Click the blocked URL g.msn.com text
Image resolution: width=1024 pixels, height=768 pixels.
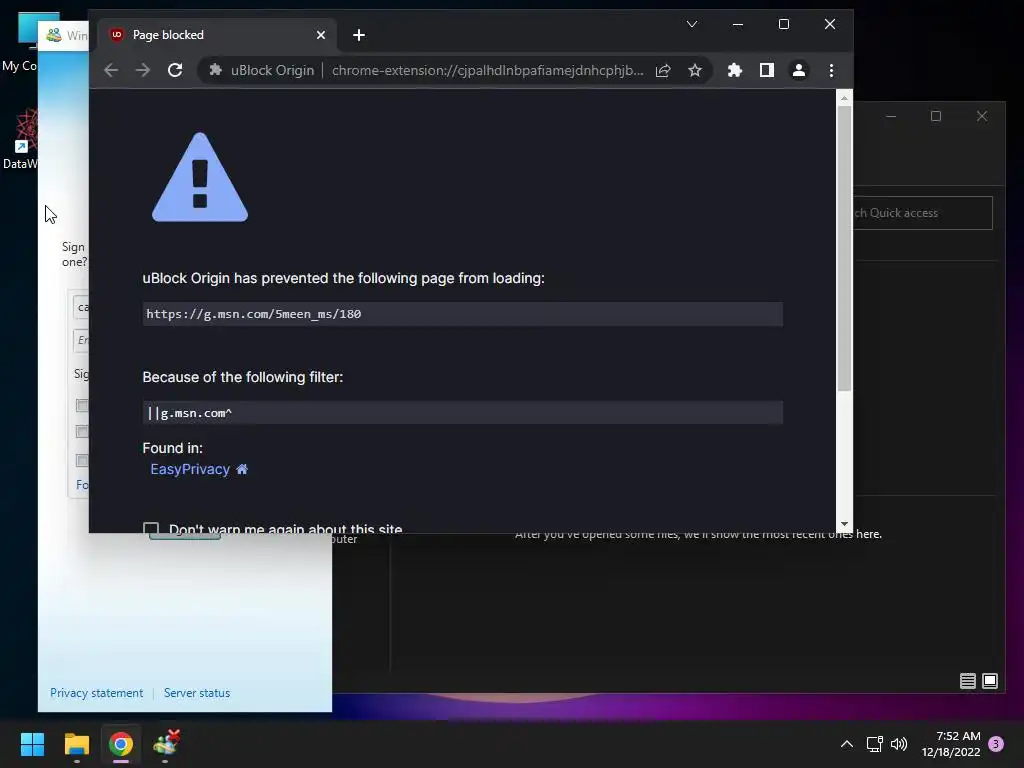(253, 314)
